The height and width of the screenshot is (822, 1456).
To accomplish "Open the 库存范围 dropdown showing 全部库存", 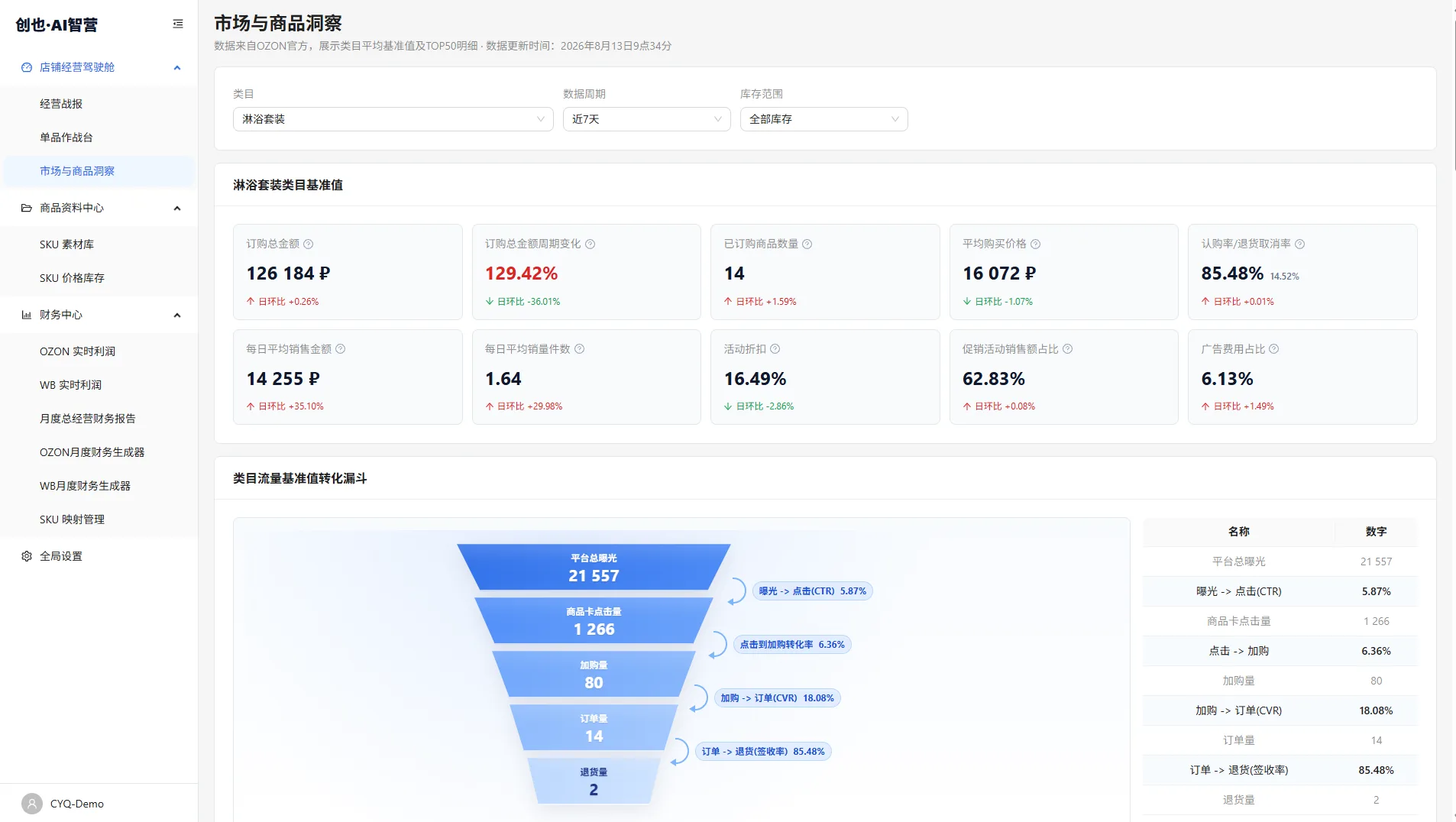I will [x=824, y=119].
